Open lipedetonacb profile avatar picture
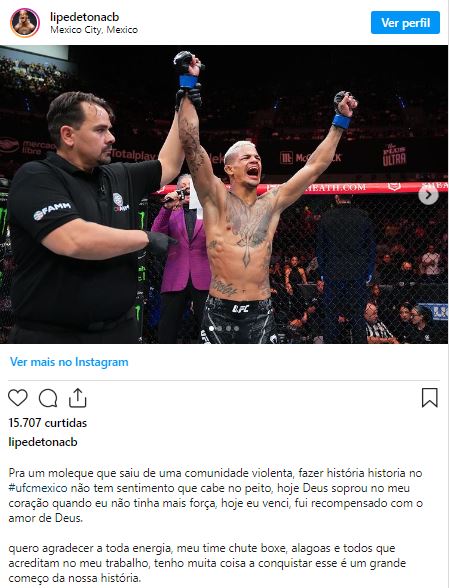This screenshot has height=588, width=450. (x=25, y=22)
